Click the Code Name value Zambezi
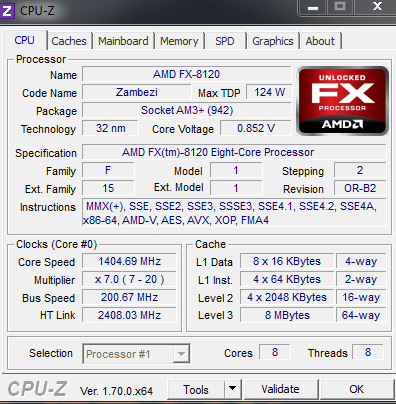The height and width of the screenshot is (404, 396). (137, 92)
